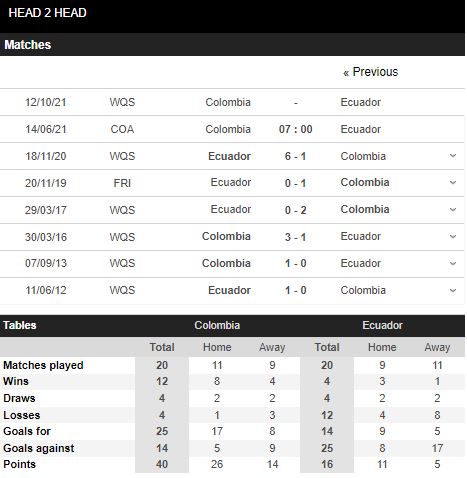Open the 0 - 2 score on 29/03/17
Viewport: 467px width, 478px height.
click(x=295, y=210)
